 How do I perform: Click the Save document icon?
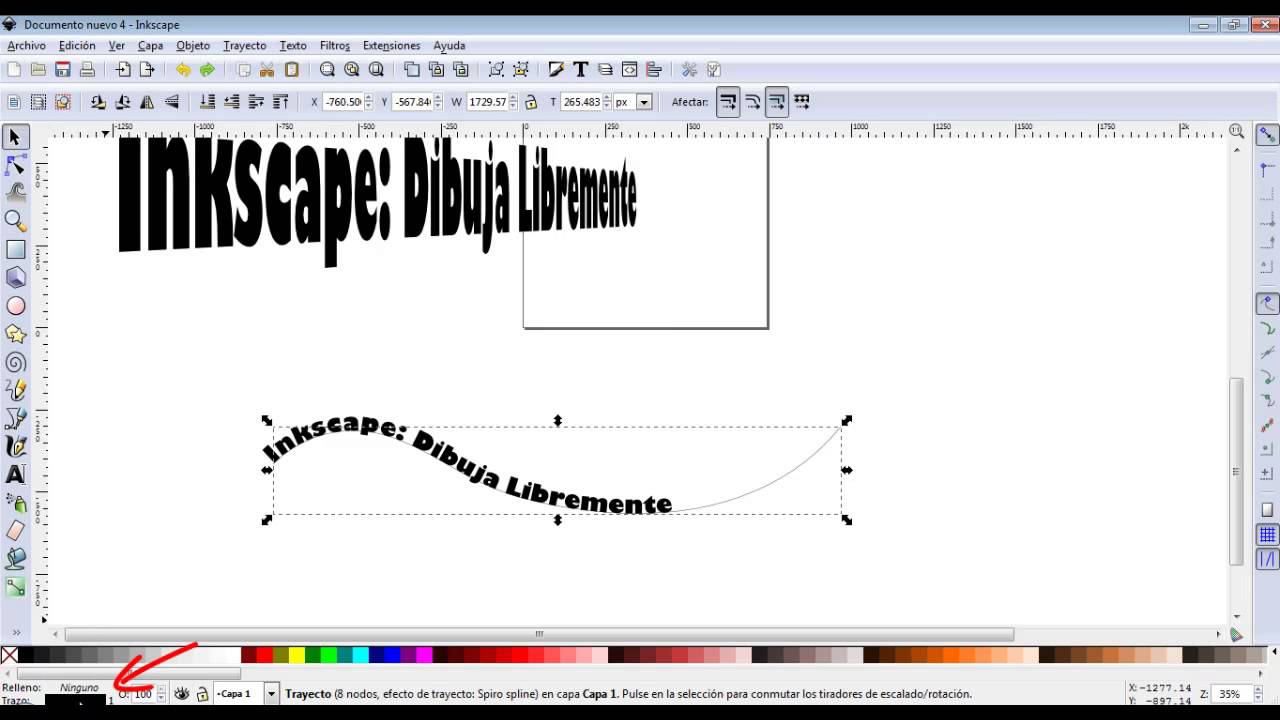(62, 69)
